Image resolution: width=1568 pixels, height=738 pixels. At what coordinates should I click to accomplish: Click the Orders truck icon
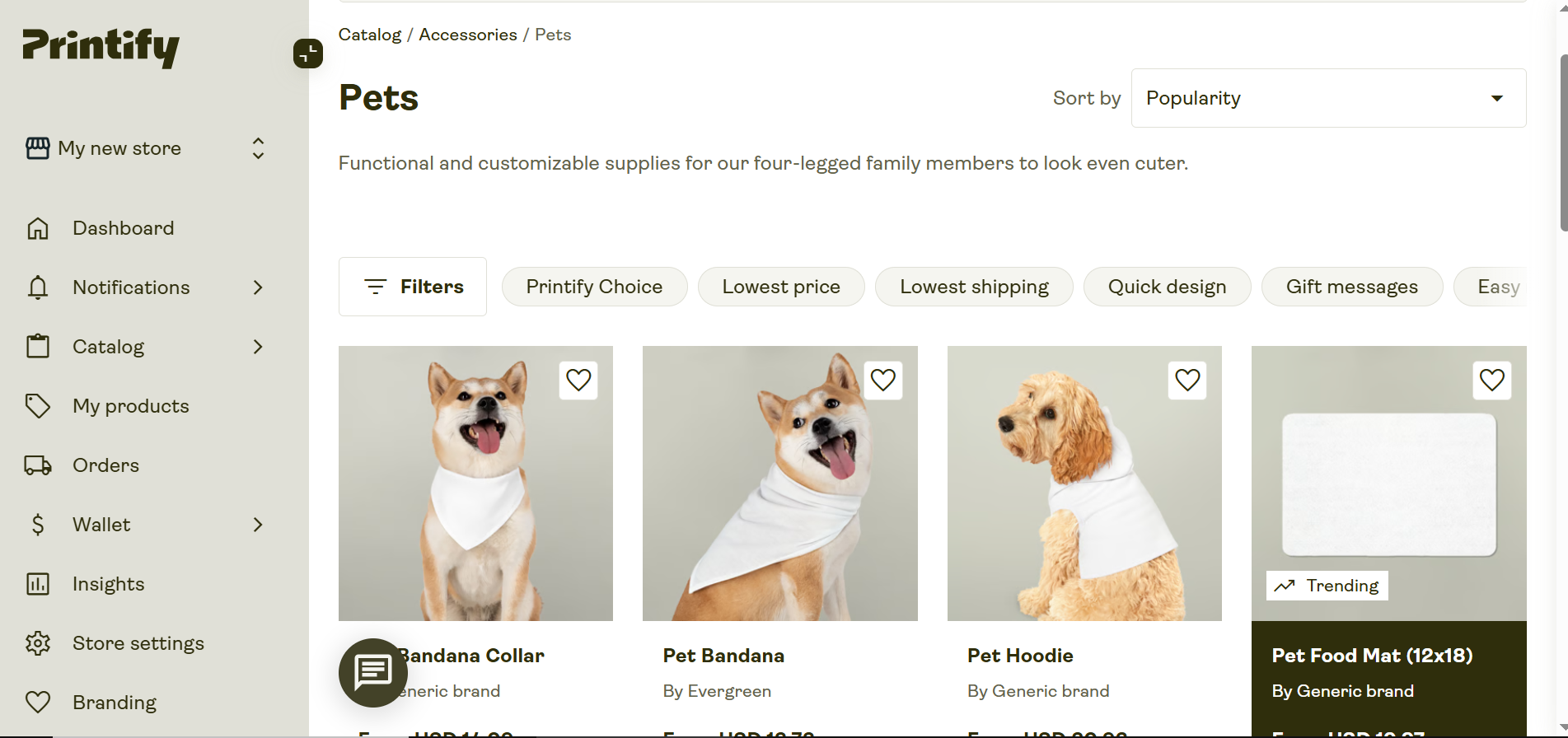[38, 465]
